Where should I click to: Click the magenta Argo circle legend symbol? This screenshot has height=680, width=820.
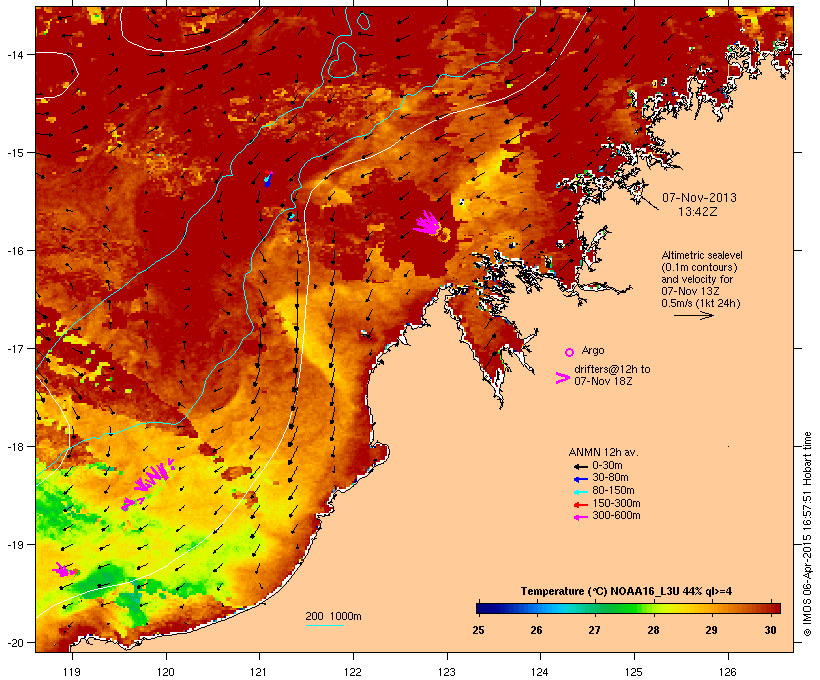tap(570, 352)
